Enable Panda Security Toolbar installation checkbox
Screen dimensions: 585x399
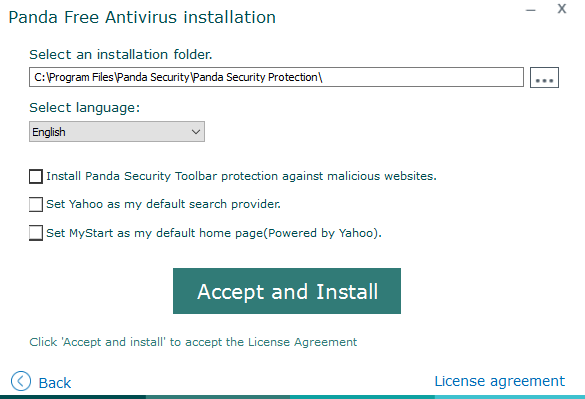(36, 176)
